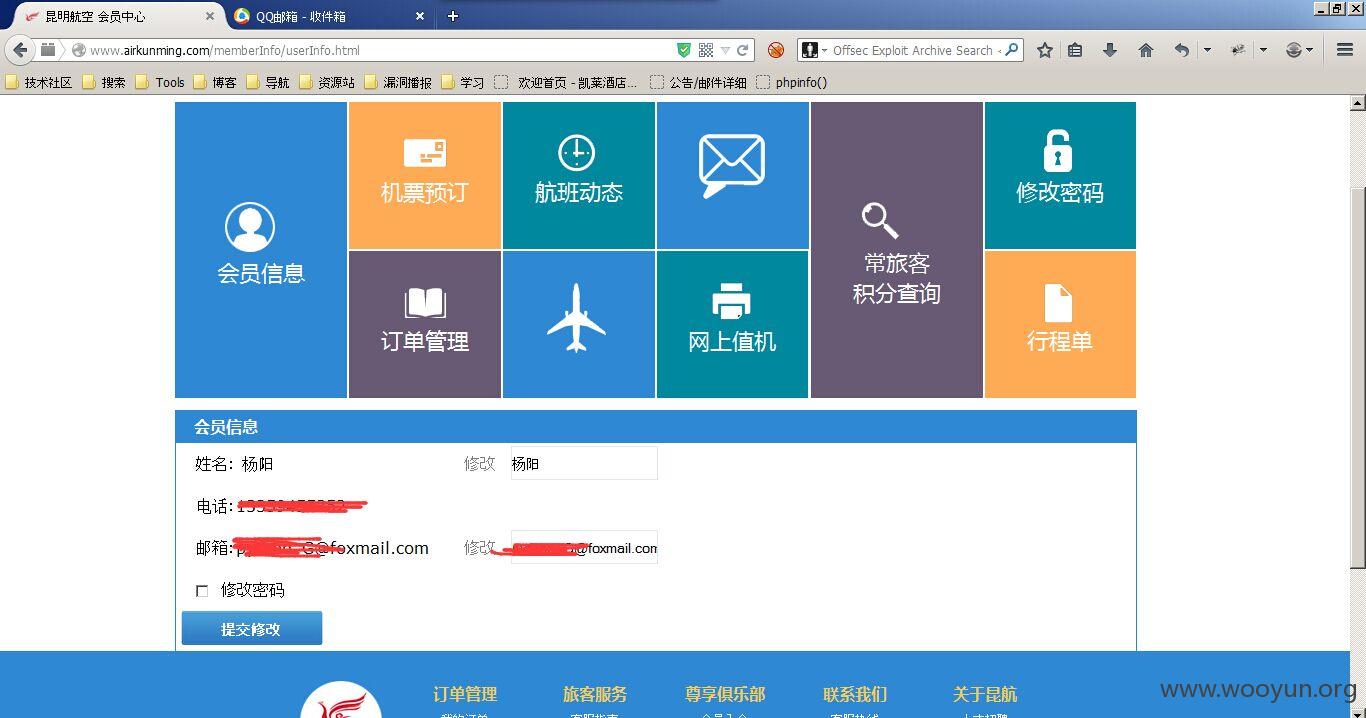The width and height of the screenshot is (1366, 718).
Task: Click the Kunming Airlines footer logo
Action: tap(341, 701)
